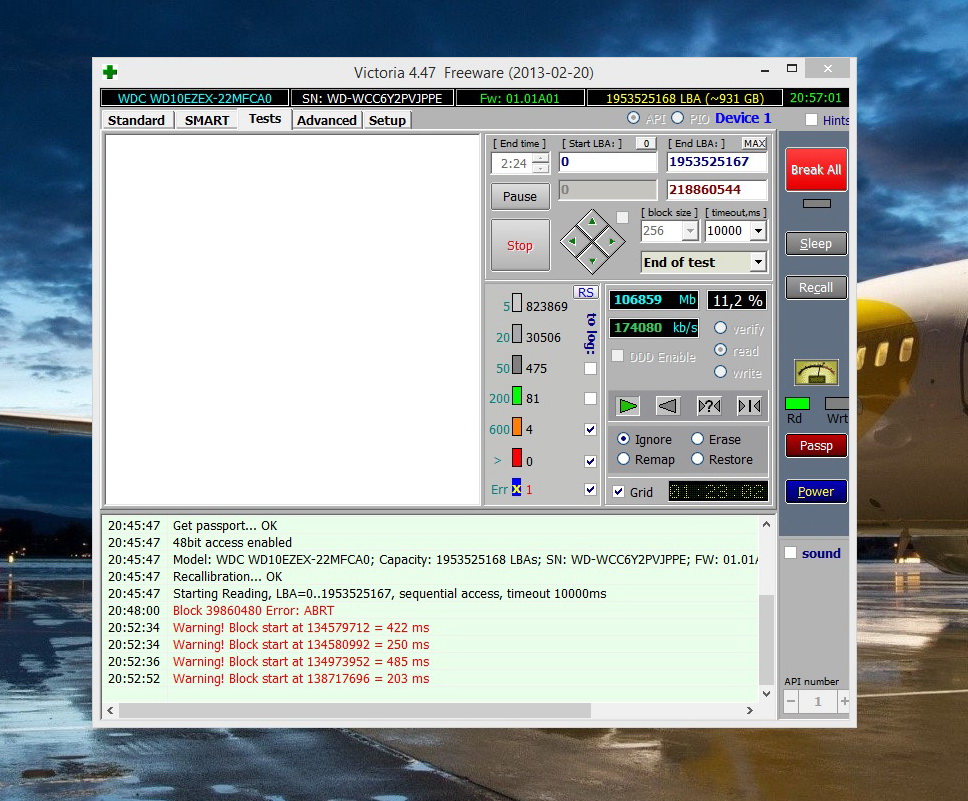Enable the sound checkbox

790,553
